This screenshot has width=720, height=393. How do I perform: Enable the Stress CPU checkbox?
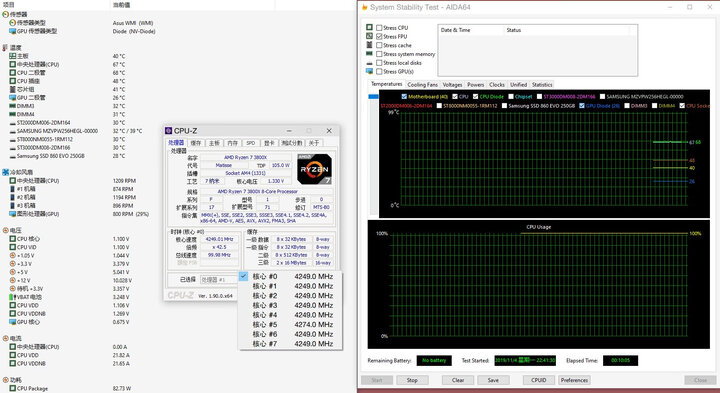click(379, 28)
